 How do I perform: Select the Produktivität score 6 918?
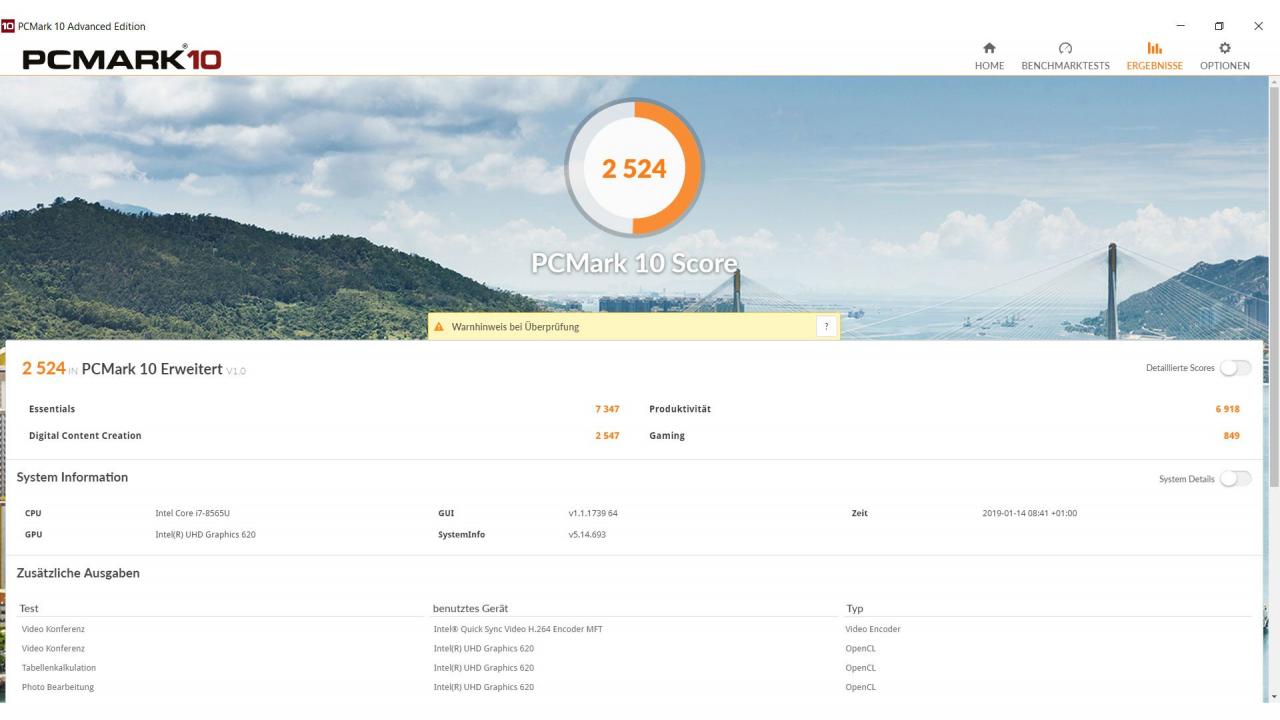click(x=1227, y=408)
